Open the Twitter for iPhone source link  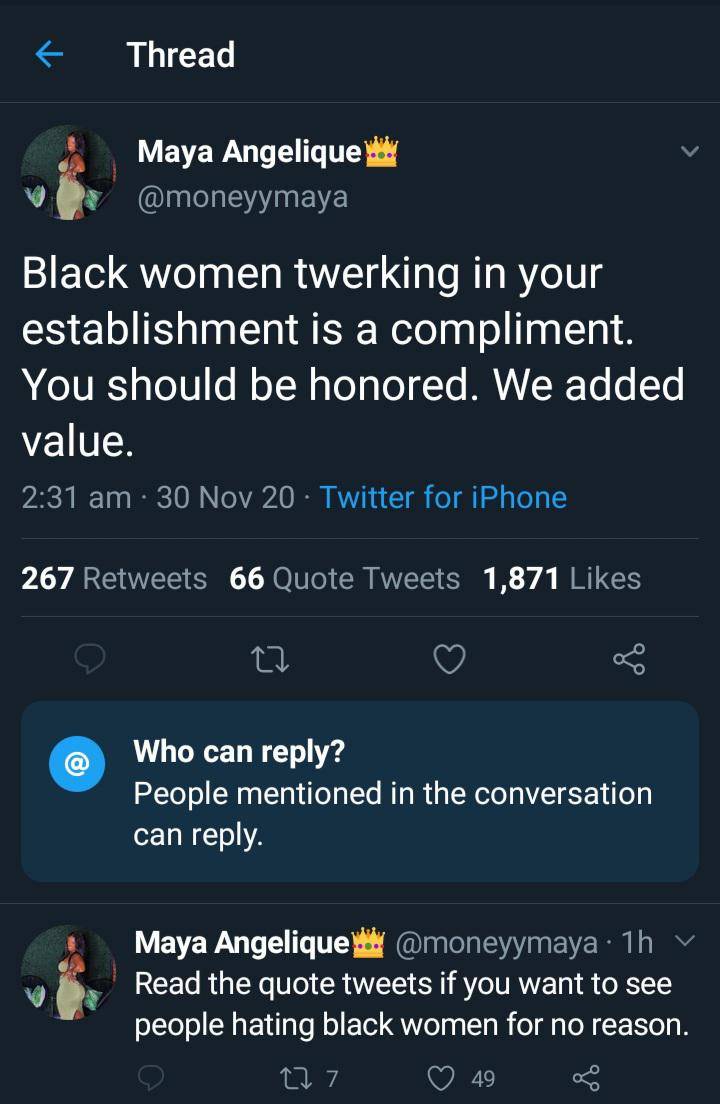(443, 497)
